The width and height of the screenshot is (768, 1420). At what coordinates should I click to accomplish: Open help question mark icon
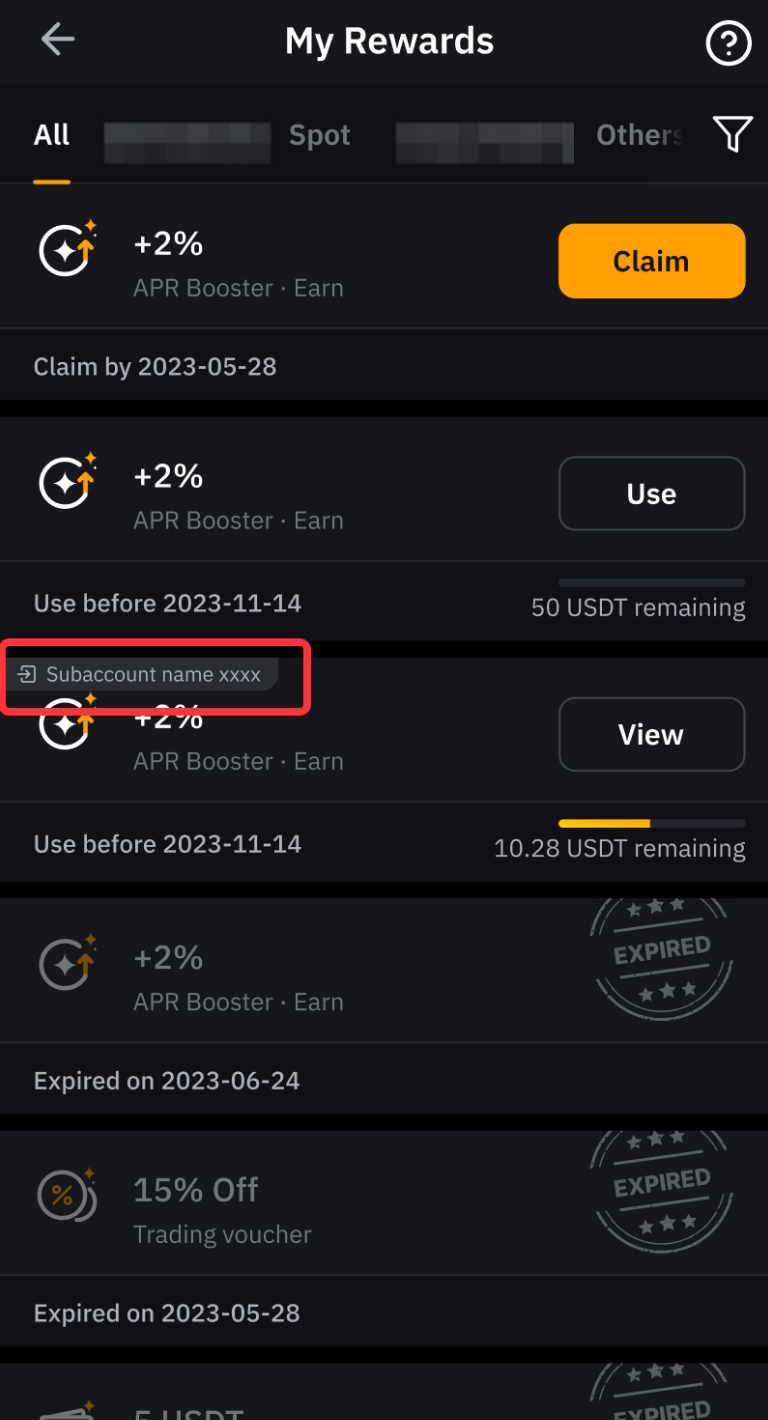[x=728, y=44]
